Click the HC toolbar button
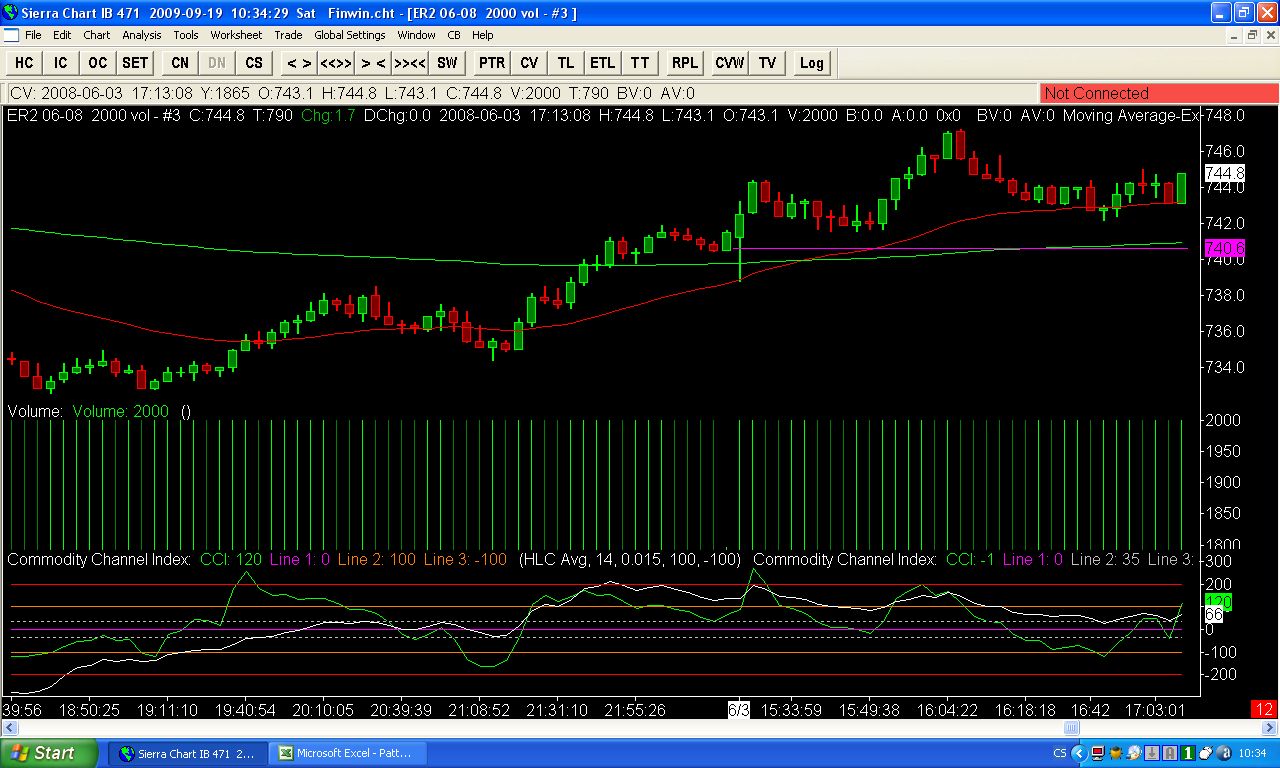Screen dimensions: 1280x768 (x=24, y=63)
